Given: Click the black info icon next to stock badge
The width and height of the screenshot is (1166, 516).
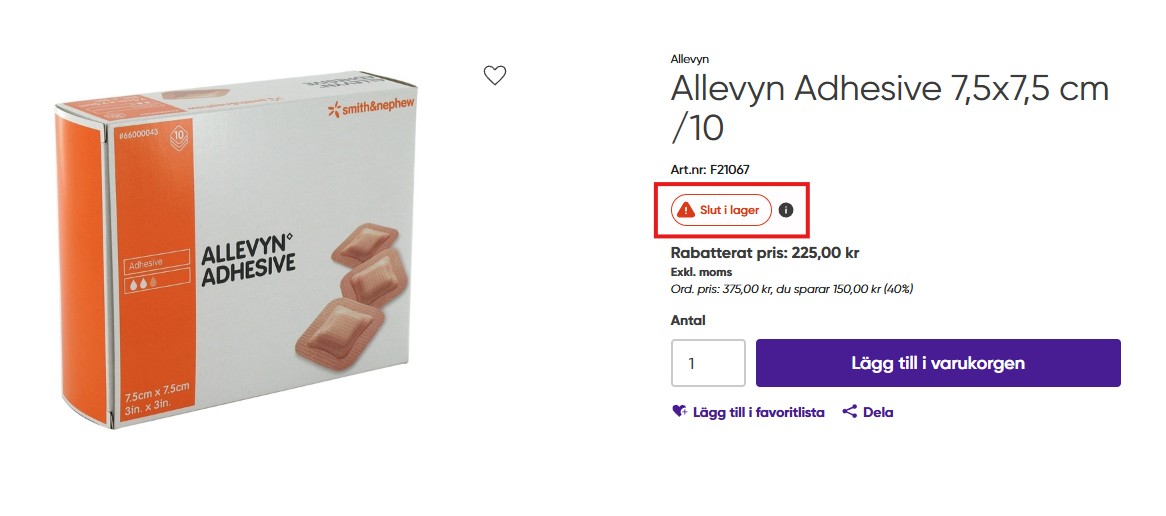Looking at the screenshot, I should point(786,210).
